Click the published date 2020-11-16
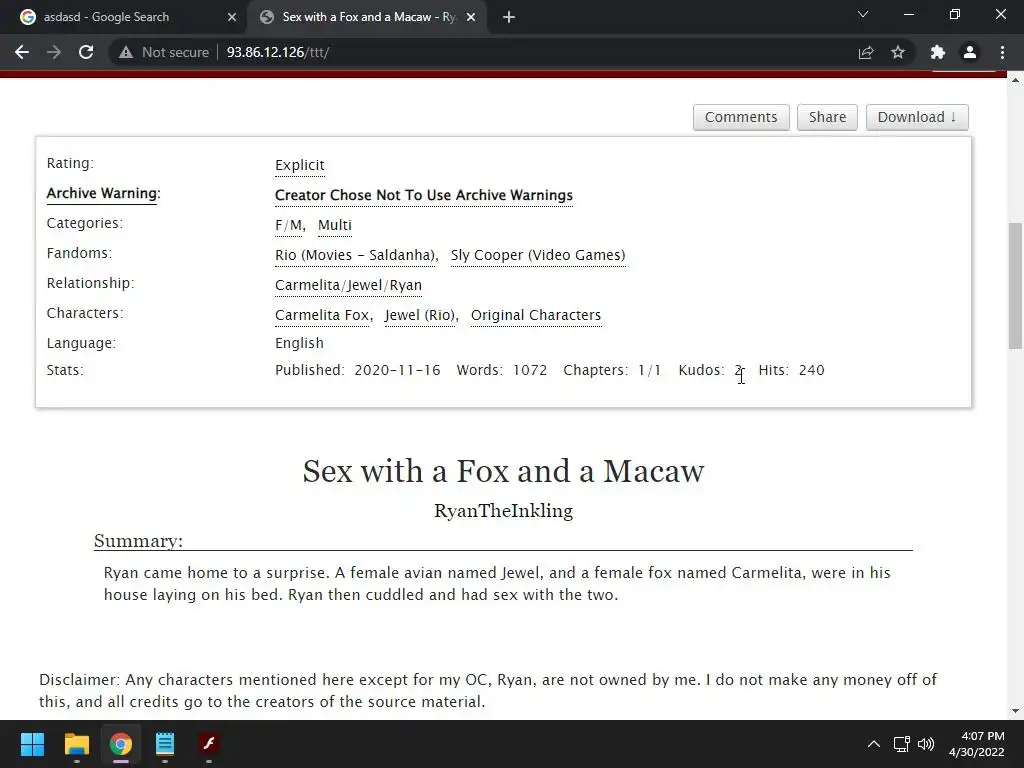 (397, 370)
